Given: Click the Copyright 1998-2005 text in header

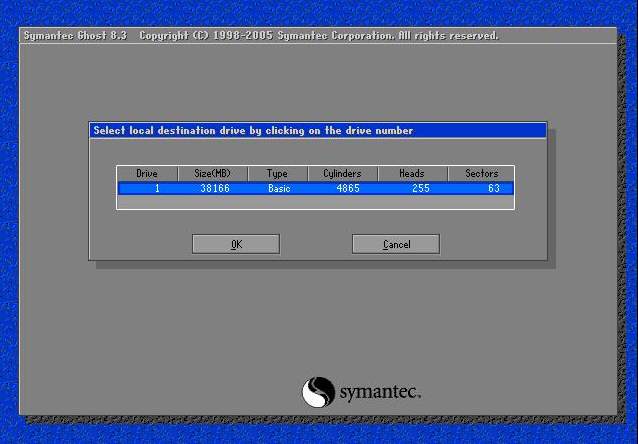Looking at the screenshot, I should (x=318, y=36).
